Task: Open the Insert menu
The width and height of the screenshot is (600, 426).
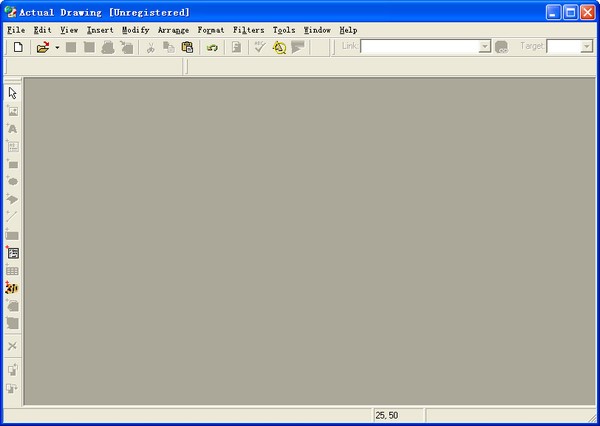Action: pos(100,30)
